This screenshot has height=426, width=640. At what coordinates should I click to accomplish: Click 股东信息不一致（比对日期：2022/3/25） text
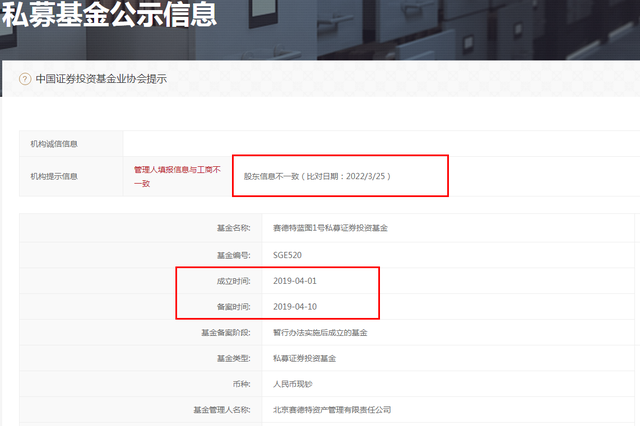click(x=317, y=176)
